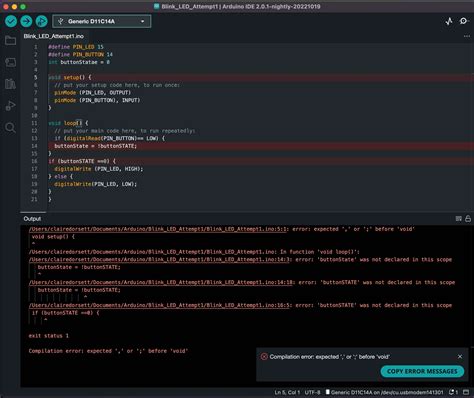Open the Boards Manager sidebar icon
Image resolution: width=474 pixels, height=398 pixels.
pyautogui.click(x=10, y=62)
